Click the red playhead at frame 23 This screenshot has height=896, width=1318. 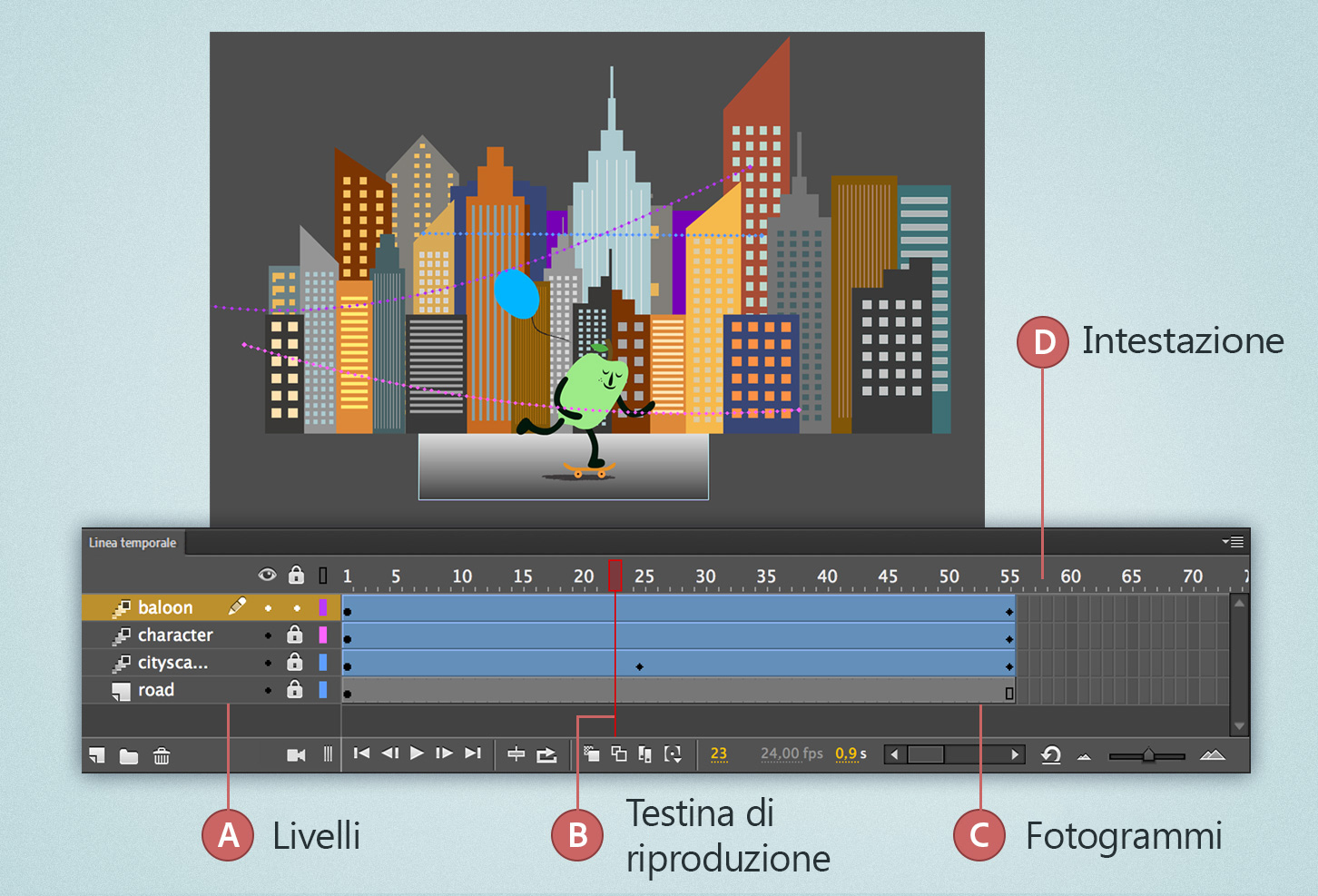tap(615, 575)
